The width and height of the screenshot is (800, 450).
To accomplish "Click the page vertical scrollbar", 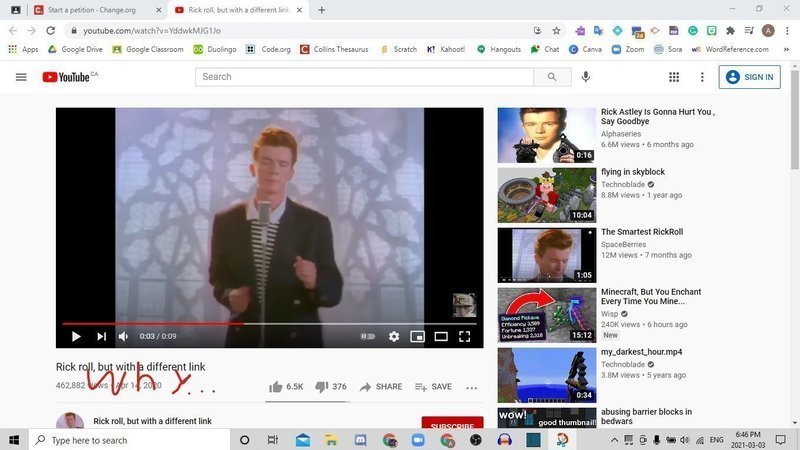I will tap(794, 120).
